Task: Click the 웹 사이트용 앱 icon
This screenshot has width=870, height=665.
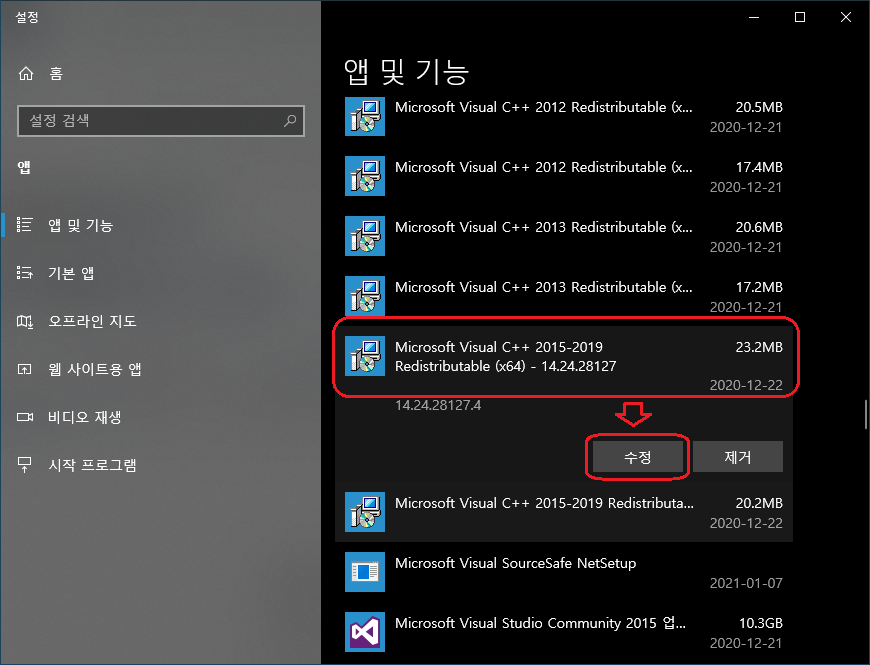Action: click(x=24, y=369)
